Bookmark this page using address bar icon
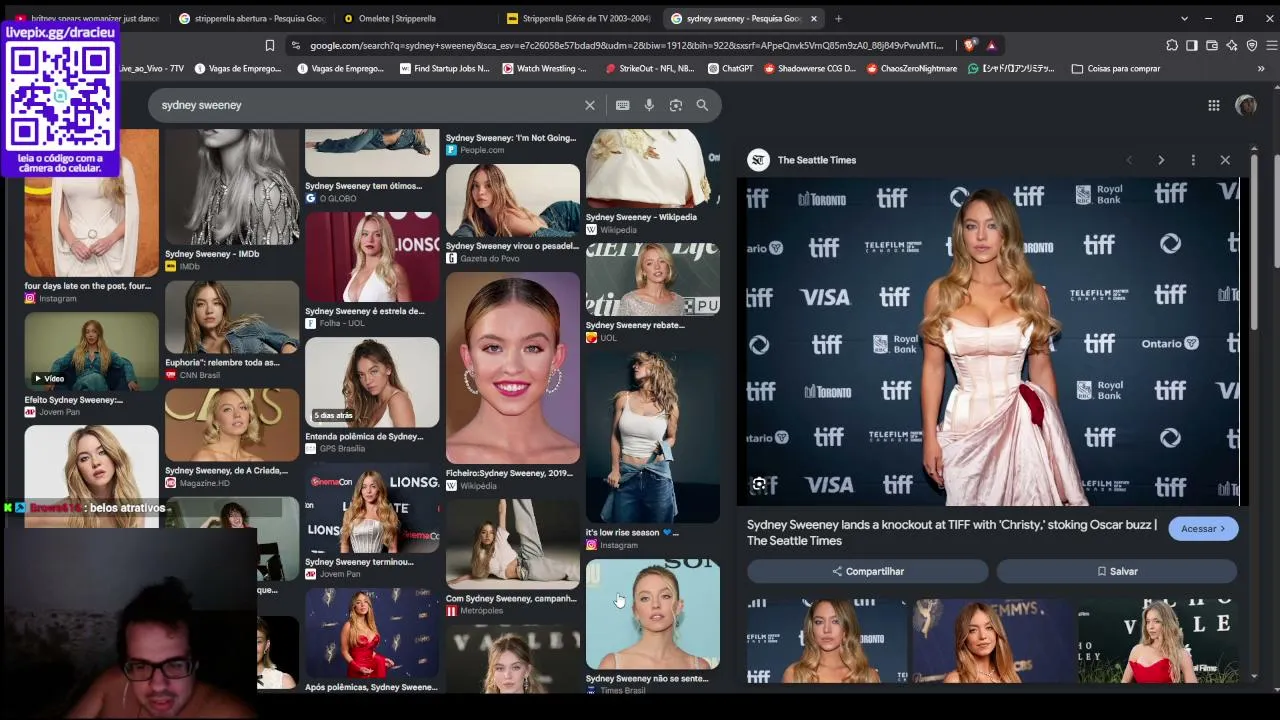The width and height of the screenshot is (1280, 720). tap(270, 45)
